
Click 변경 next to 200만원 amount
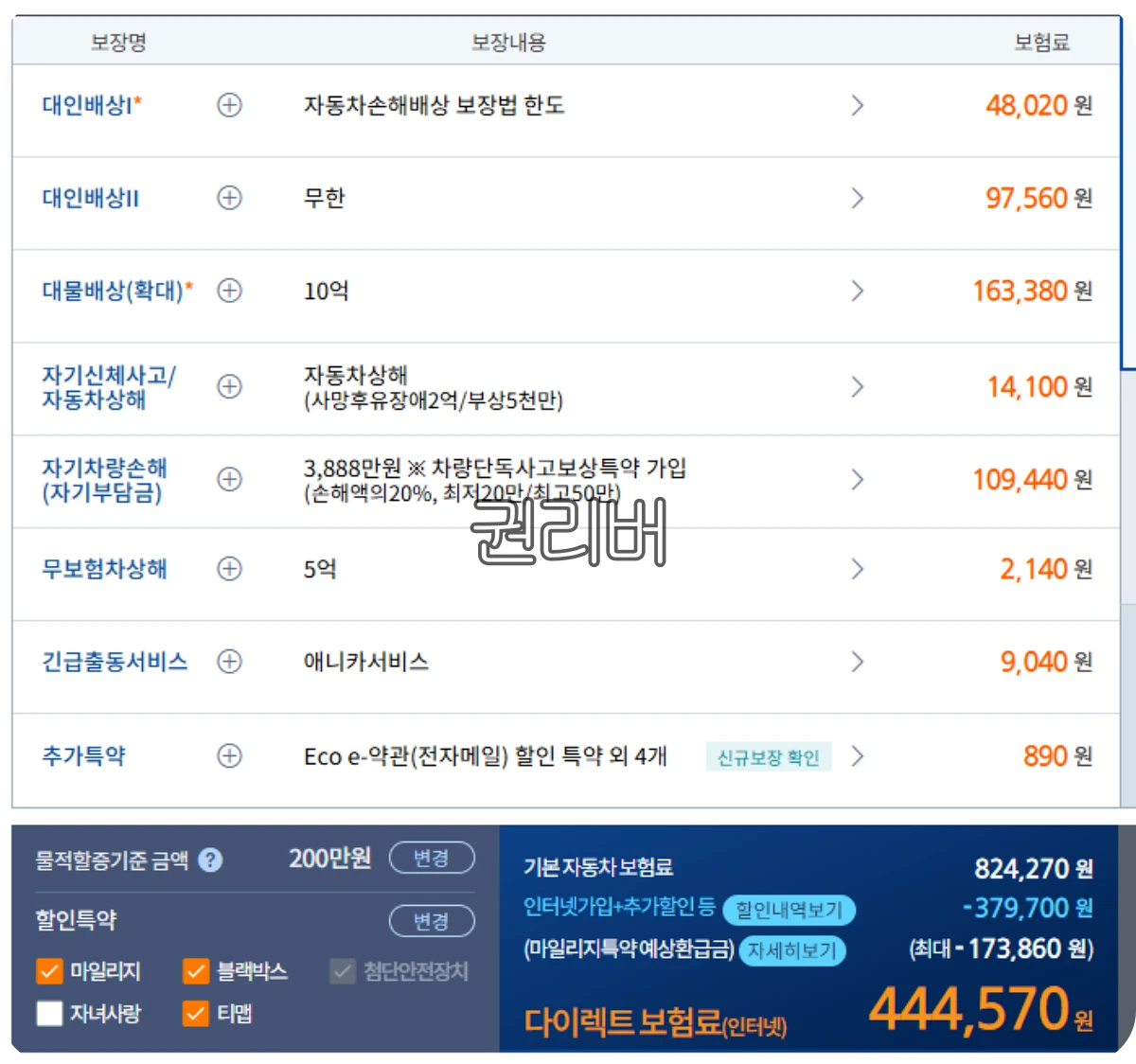[x=432, y=859]
